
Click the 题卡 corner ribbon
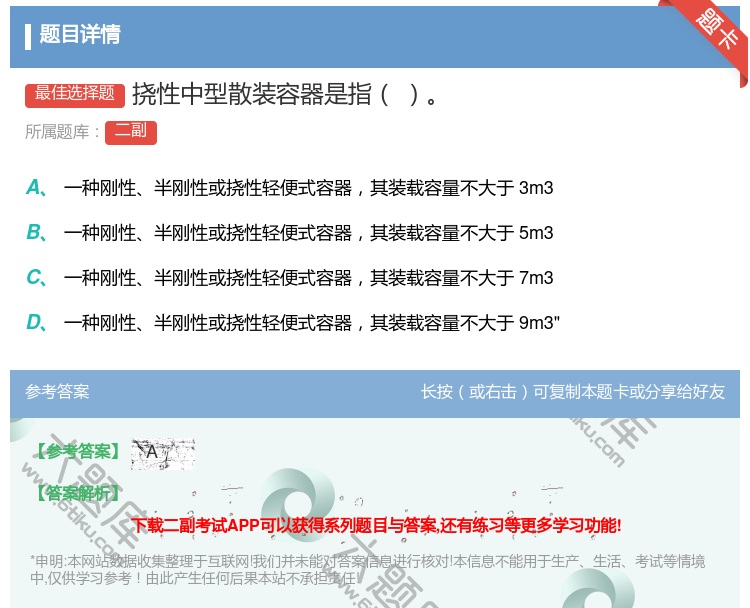point(716,32)
